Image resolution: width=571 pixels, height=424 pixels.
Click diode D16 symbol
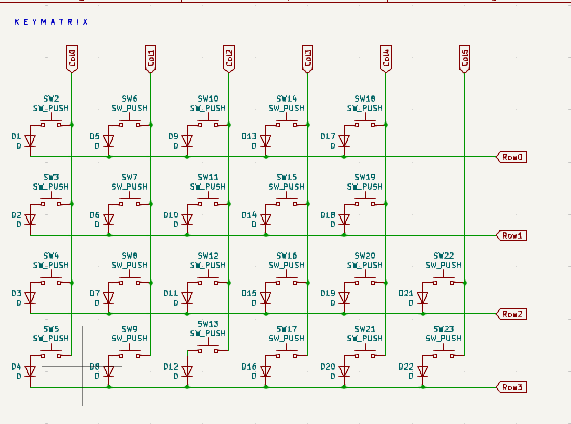[x=266, y=372]
